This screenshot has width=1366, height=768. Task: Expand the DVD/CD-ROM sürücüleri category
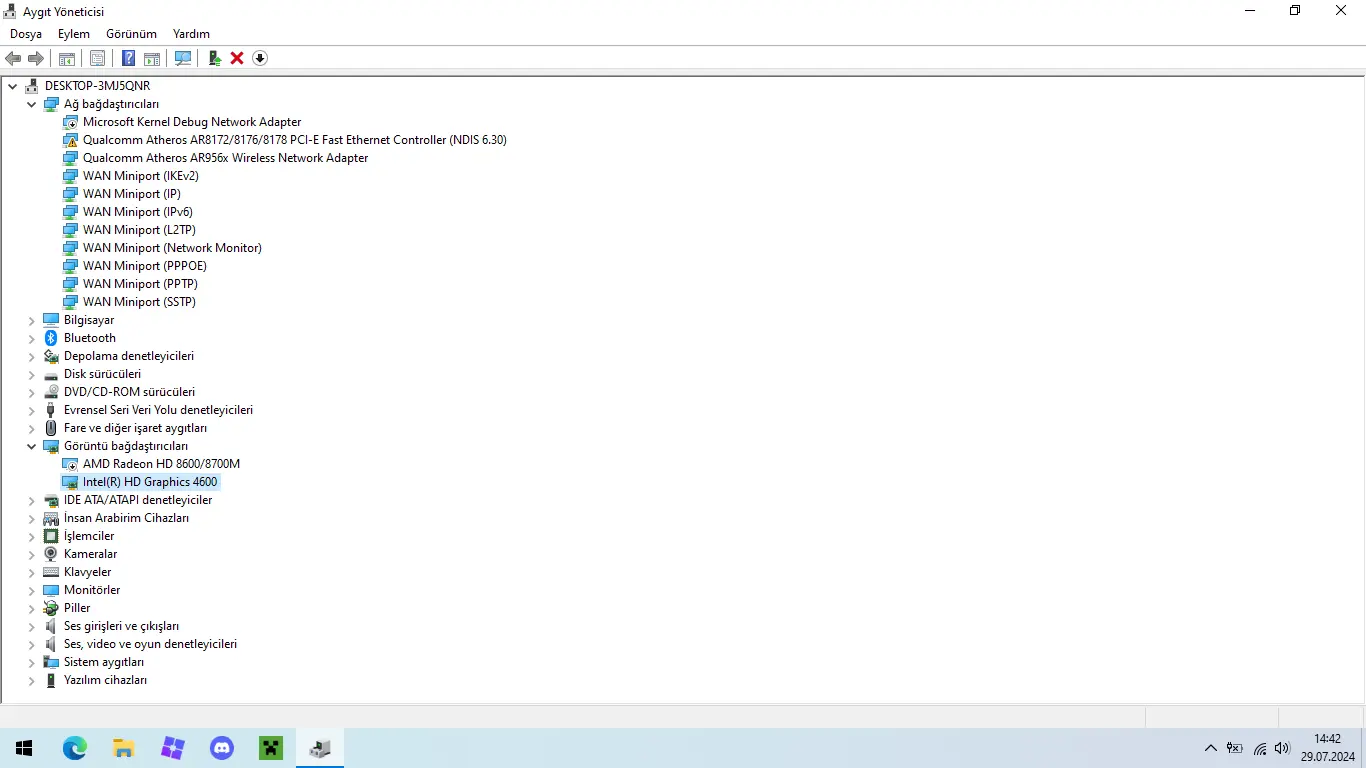coord(32,392)
